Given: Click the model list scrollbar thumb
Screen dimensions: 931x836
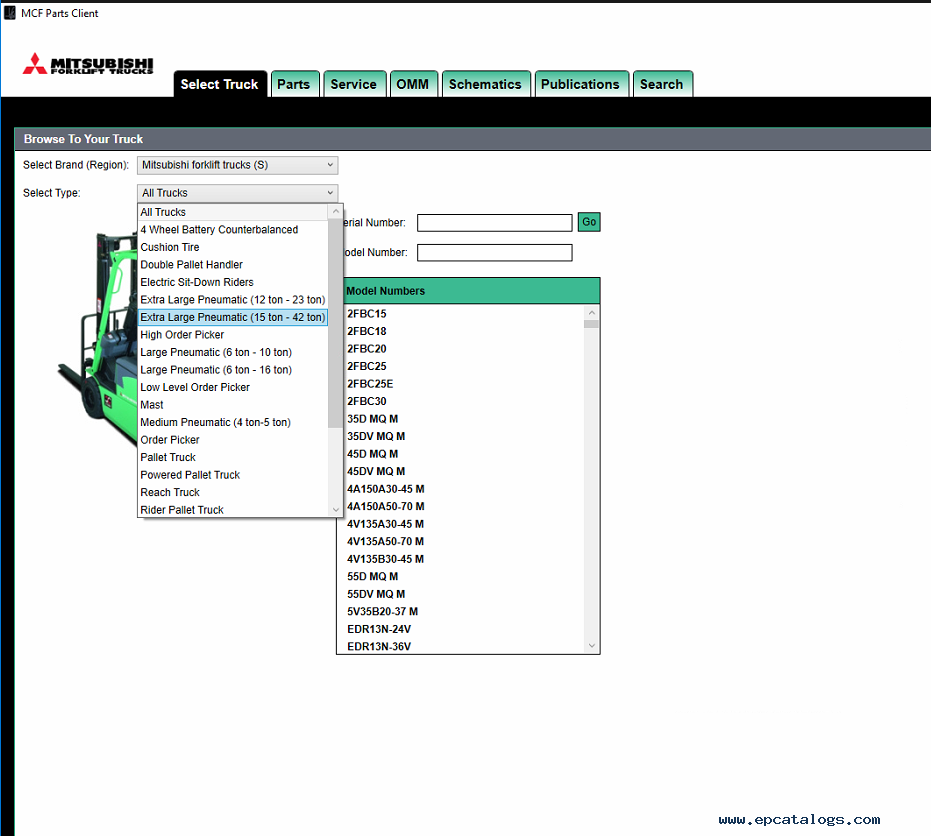Looking at the screenshot, I should [591, 324].
